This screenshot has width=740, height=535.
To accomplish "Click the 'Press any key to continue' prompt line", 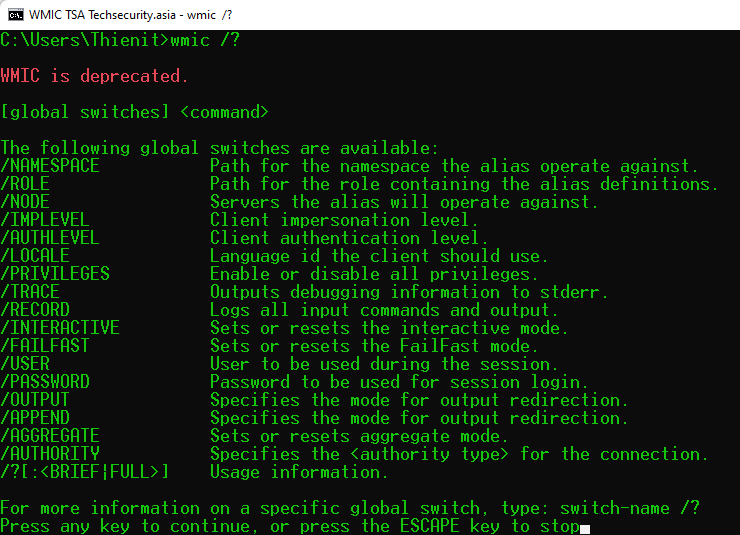I will pyautogui.click(x=290, y=526).
